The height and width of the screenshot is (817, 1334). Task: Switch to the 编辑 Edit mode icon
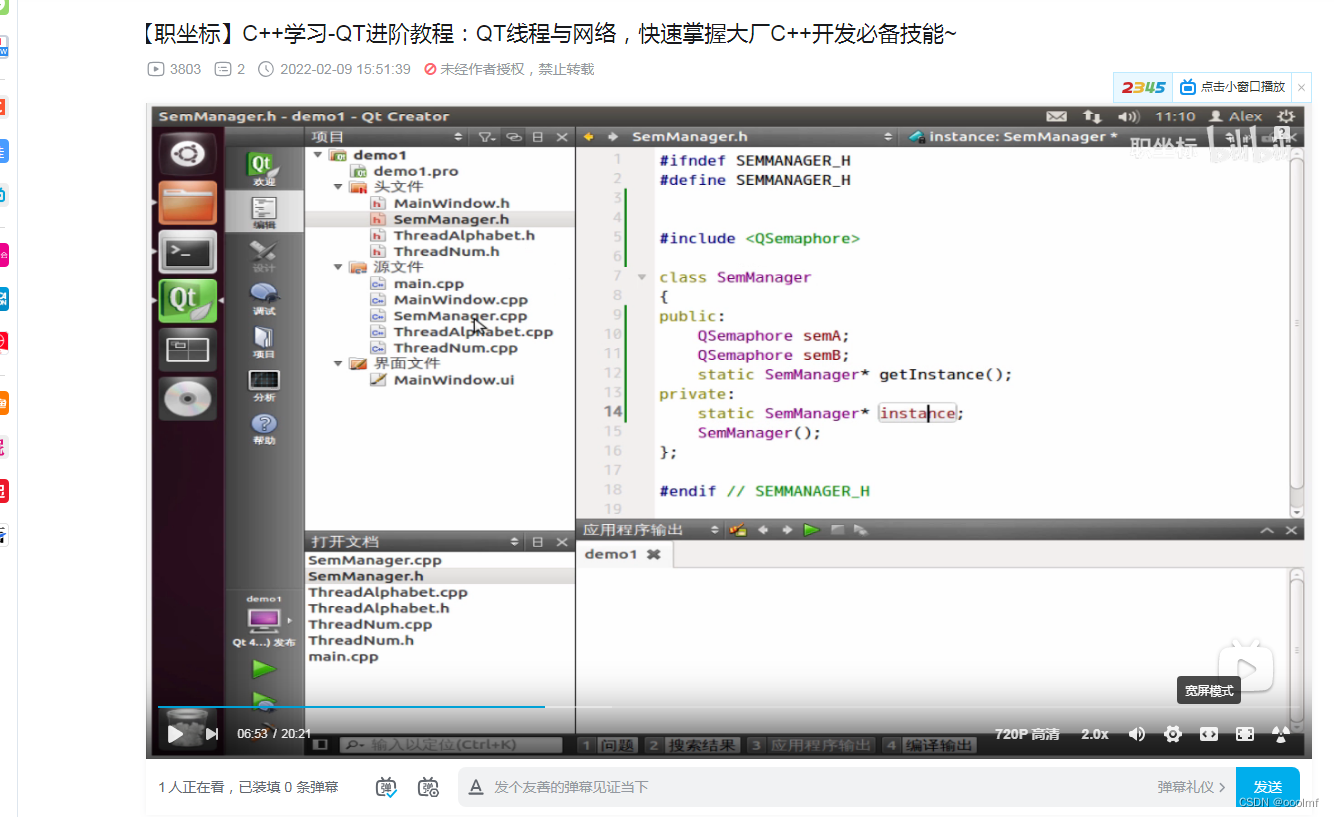(264, 212)
